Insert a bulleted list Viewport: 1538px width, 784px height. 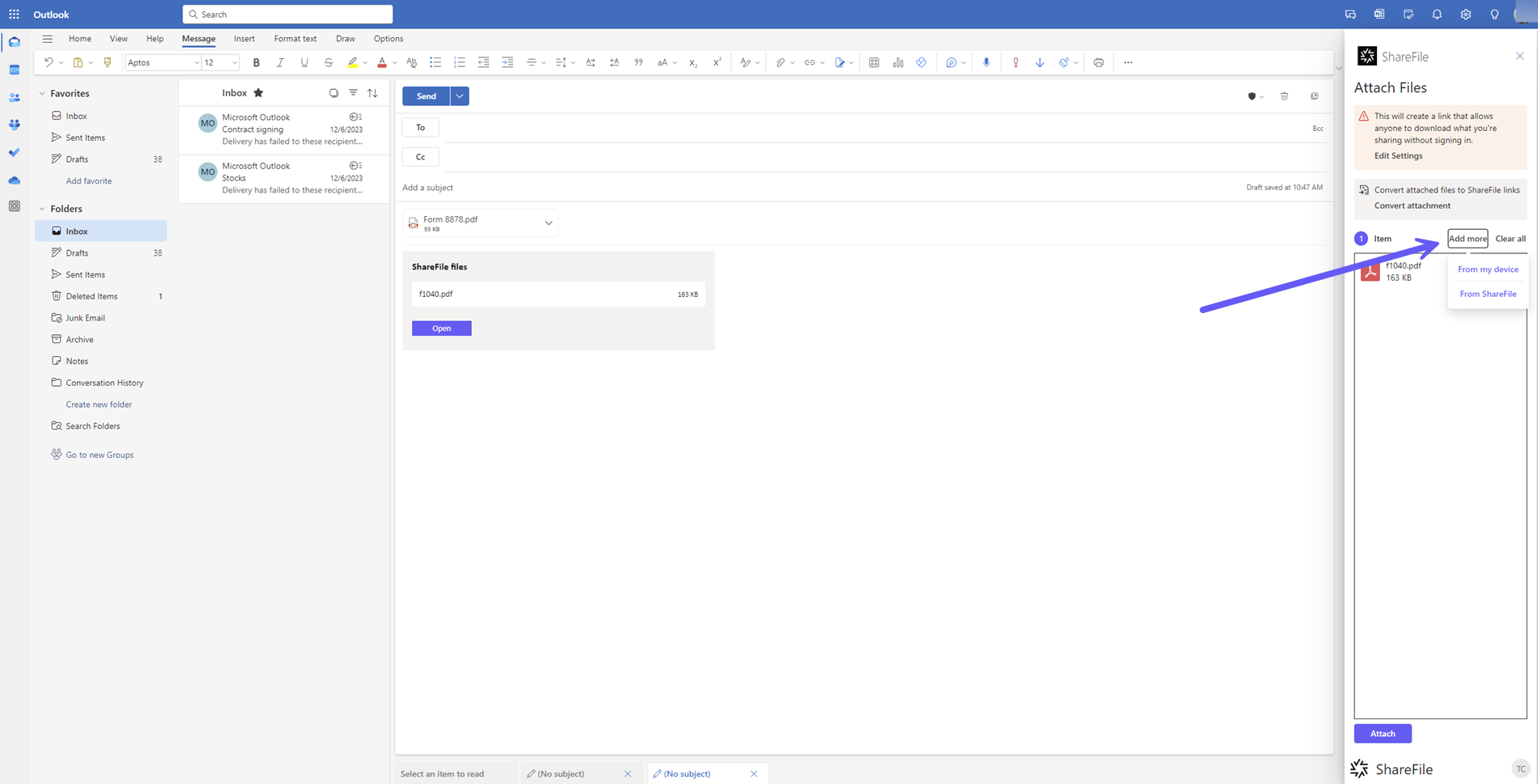[x=435, y=62]
